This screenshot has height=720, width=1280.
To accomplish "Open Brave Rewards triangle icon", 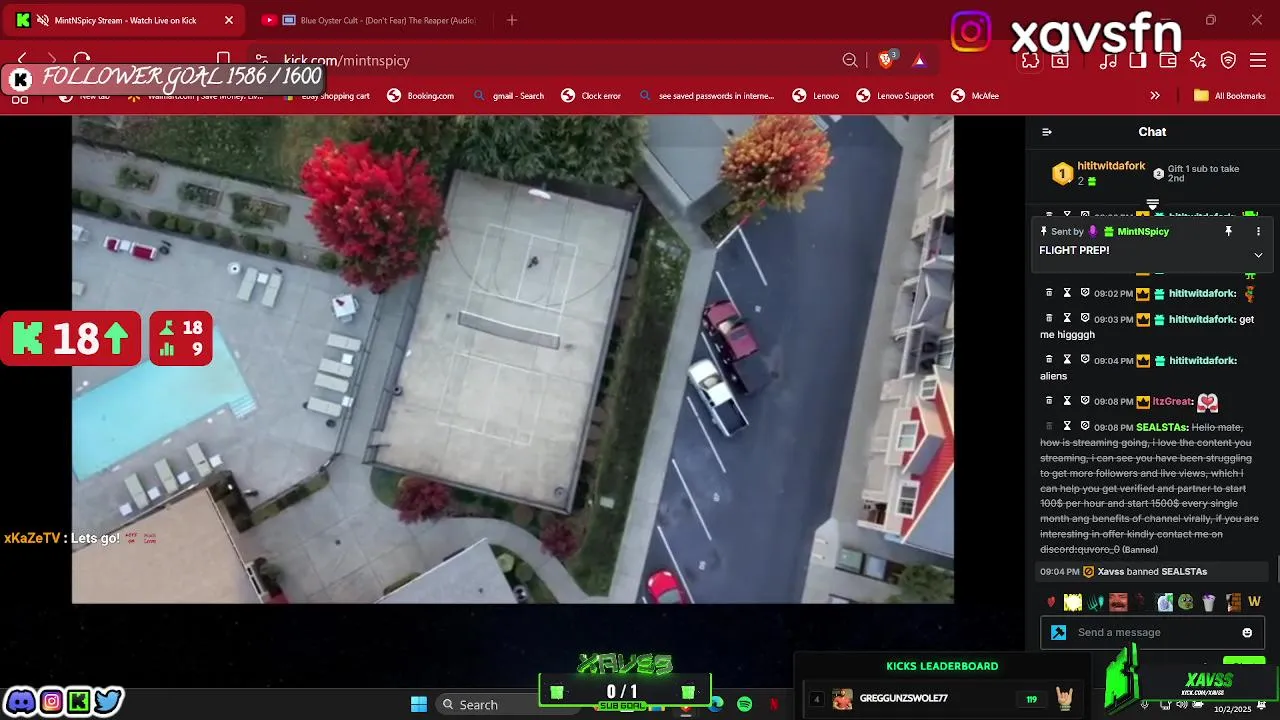I will [x=919, y=60].
